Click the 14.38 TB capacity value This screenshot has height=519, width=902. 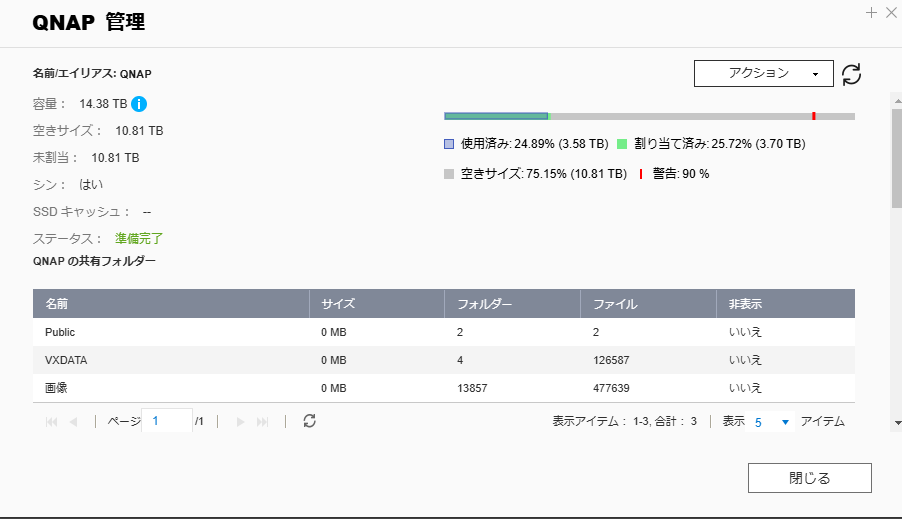tap(103, 104)
